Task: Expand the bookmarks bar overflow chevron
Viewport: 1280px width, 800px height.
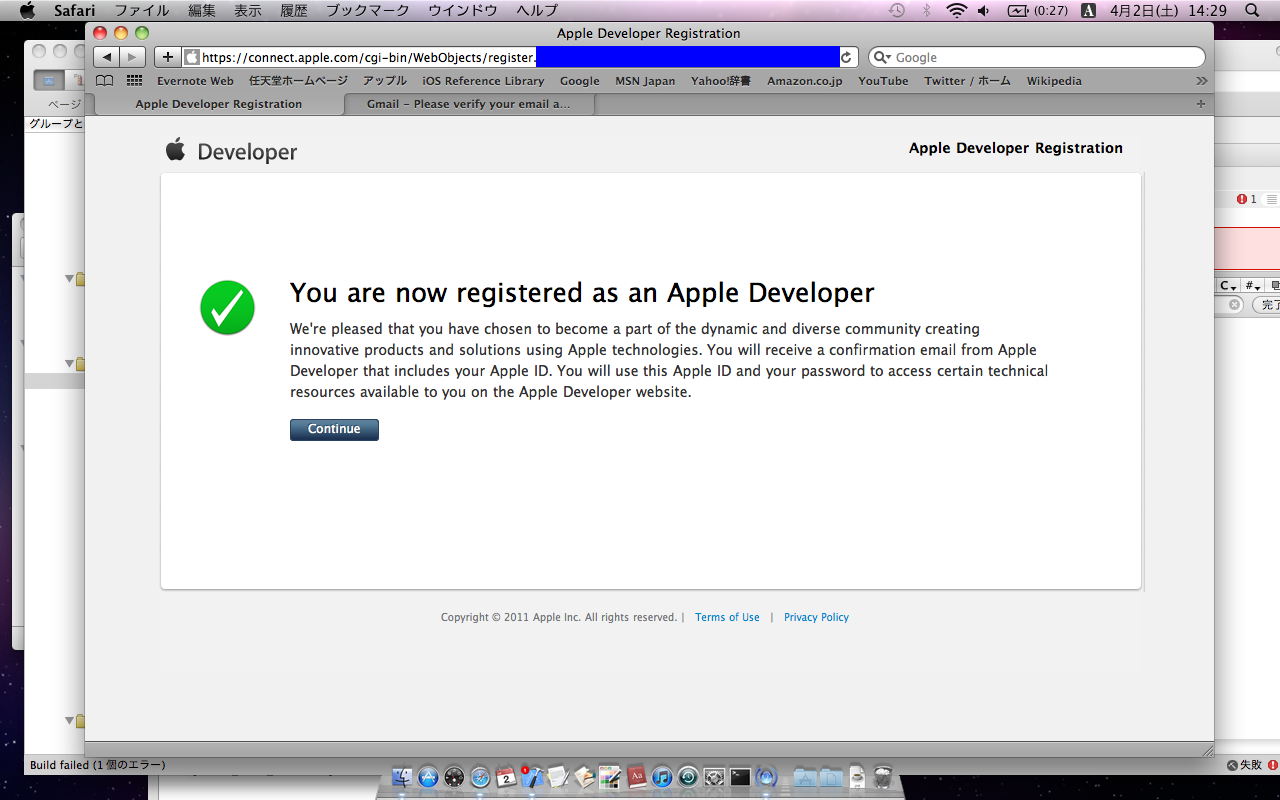Action: [x=1201, y=81]
